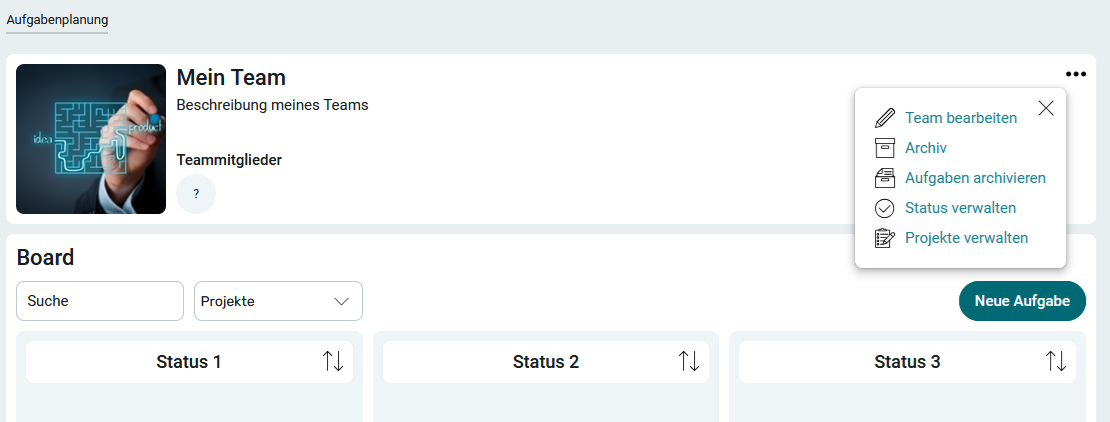Focus the Suche search field
1110x422 pixels.
[100, 301]
